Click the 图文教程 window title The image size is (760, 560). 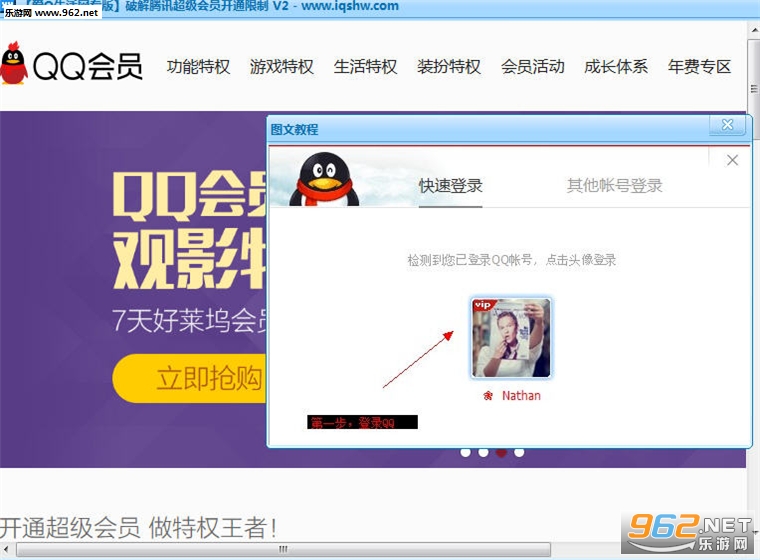[294, 129]
